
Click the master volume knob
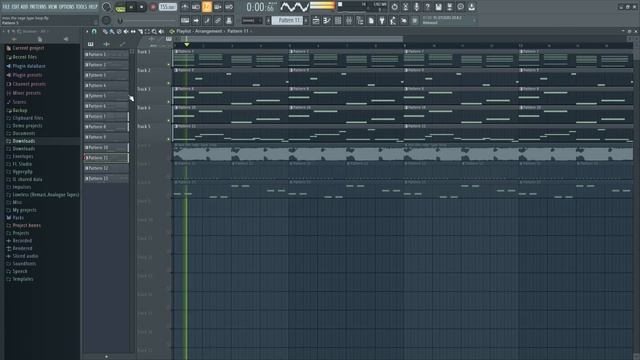[x=106, y=7]
